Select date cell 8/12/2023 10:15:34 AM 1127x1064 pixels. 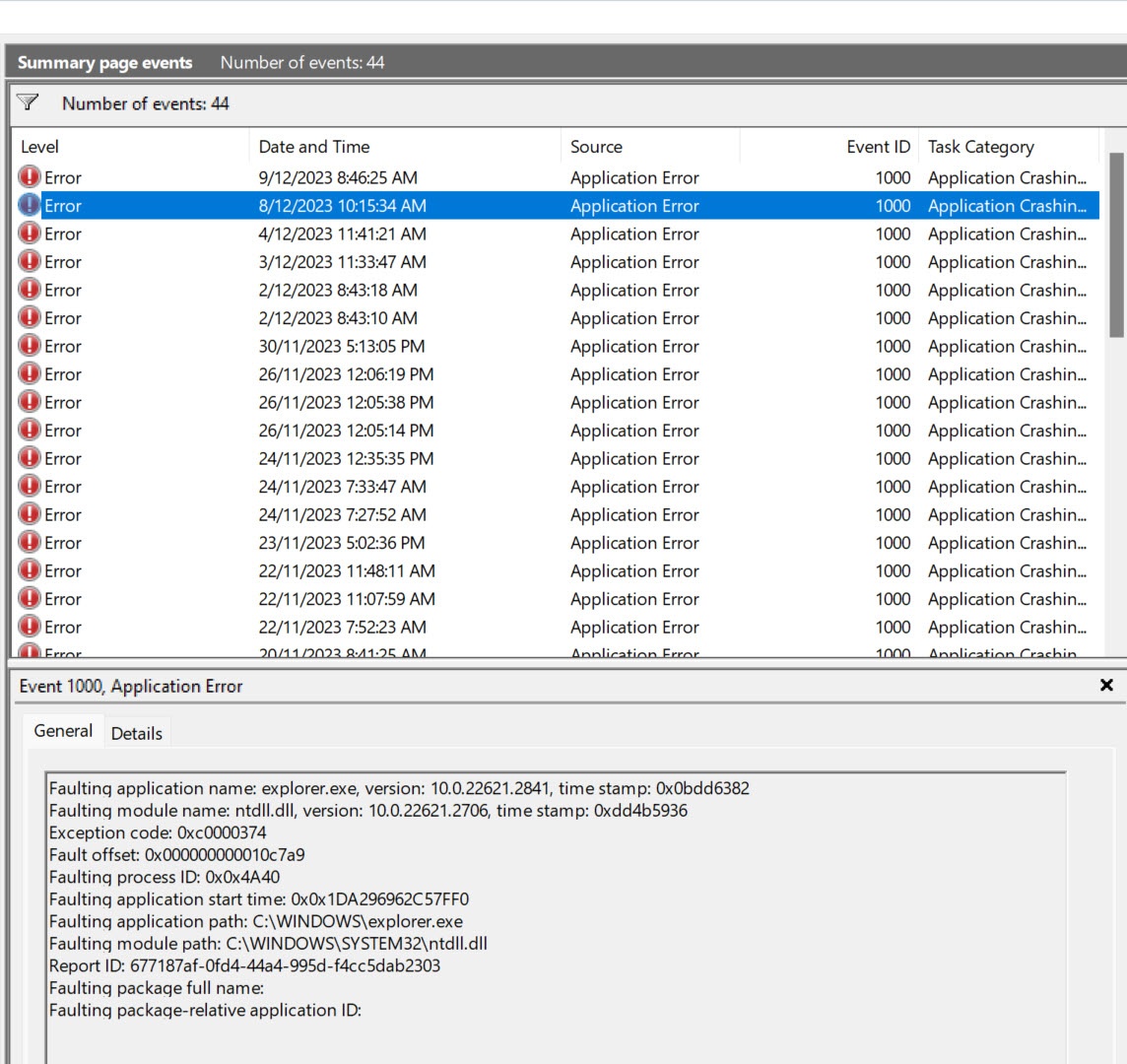tap(342, 206)
